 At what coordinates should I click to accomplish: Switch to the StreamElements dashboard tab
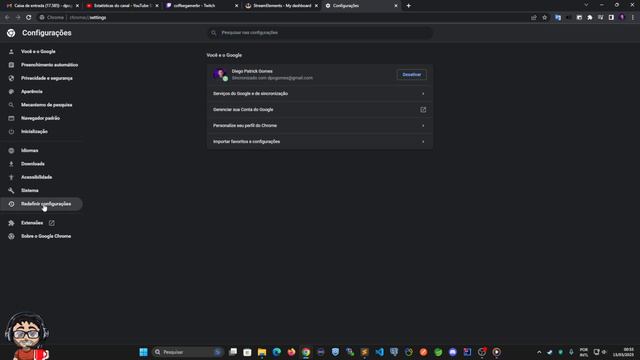(280, 6)
